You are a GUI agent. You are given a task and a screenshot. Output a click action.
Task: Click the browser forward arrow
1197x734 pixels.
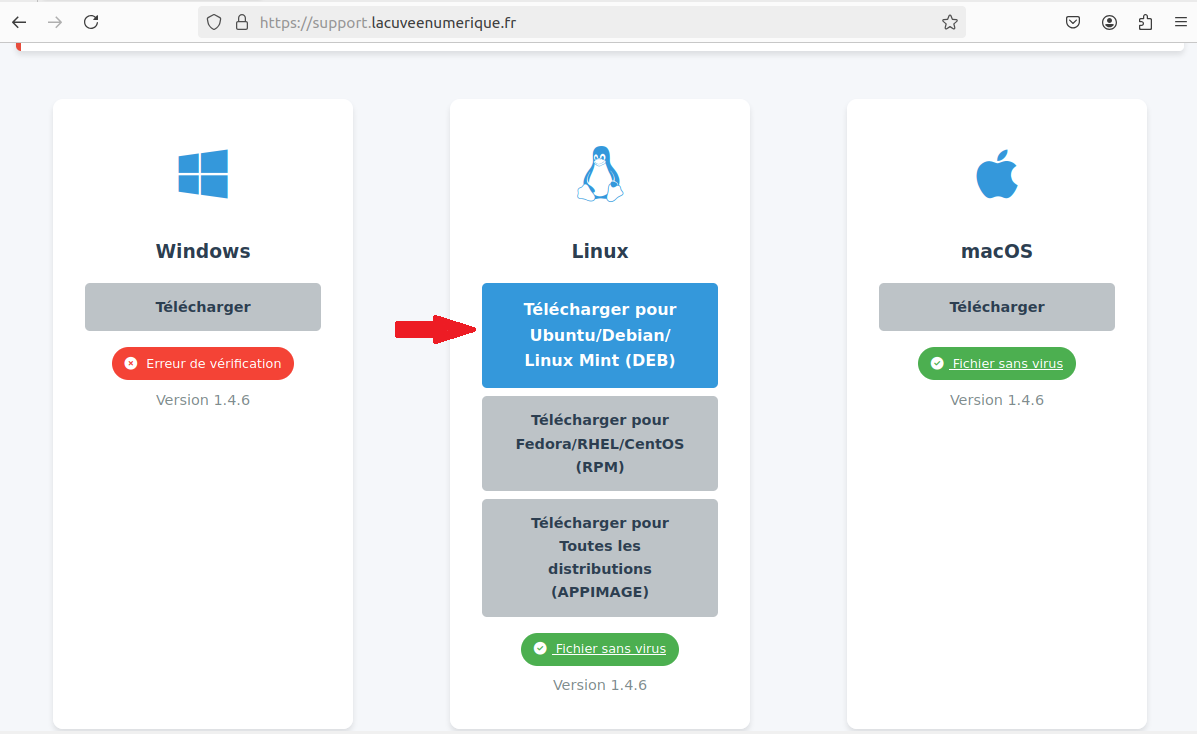click(55, 22)
